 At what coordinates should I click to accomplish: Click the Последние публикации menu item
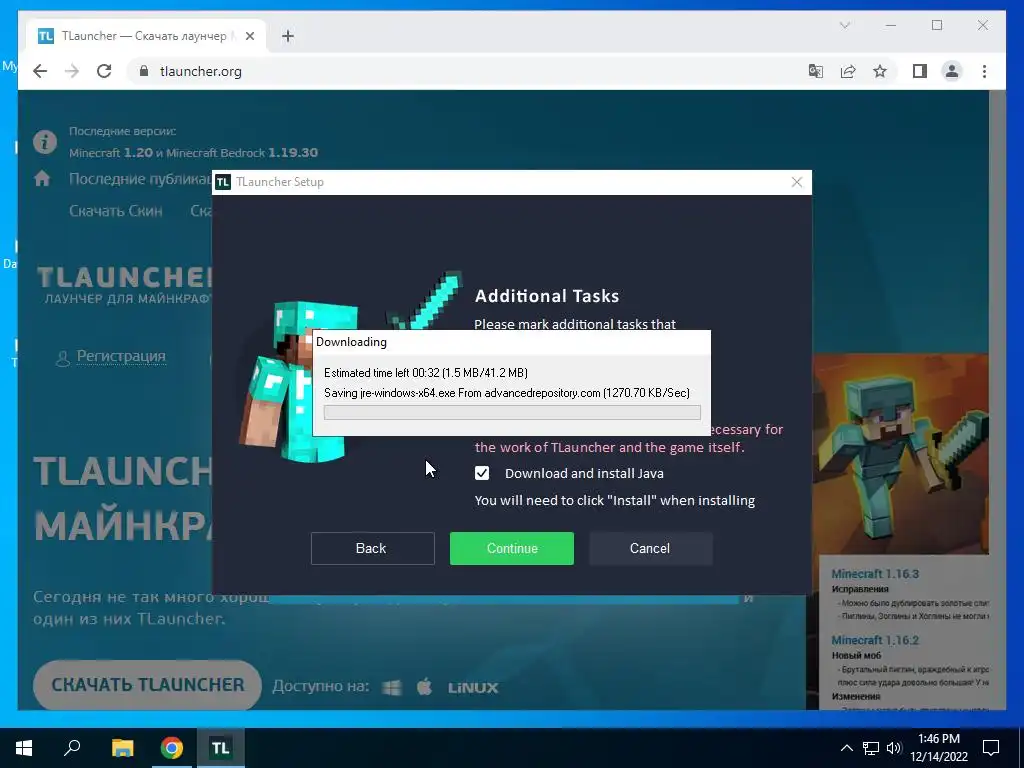coord(140,179)
